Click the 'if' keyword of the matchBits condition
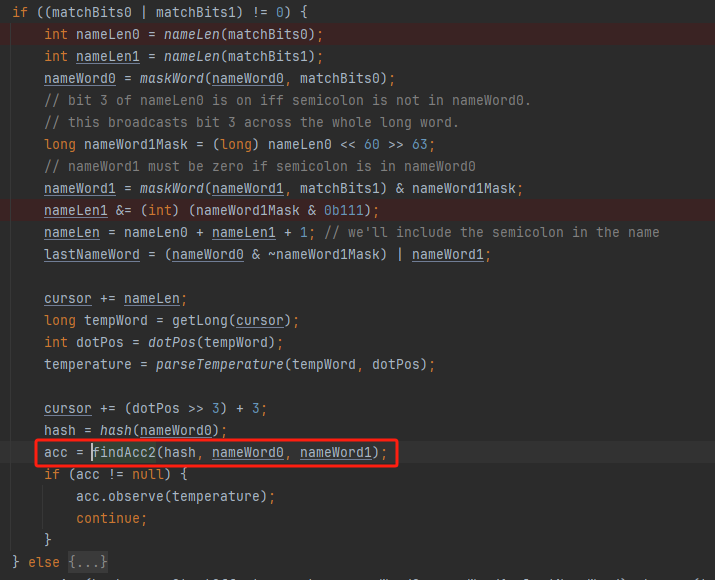The image size is (715, 580). click(20, 12)
